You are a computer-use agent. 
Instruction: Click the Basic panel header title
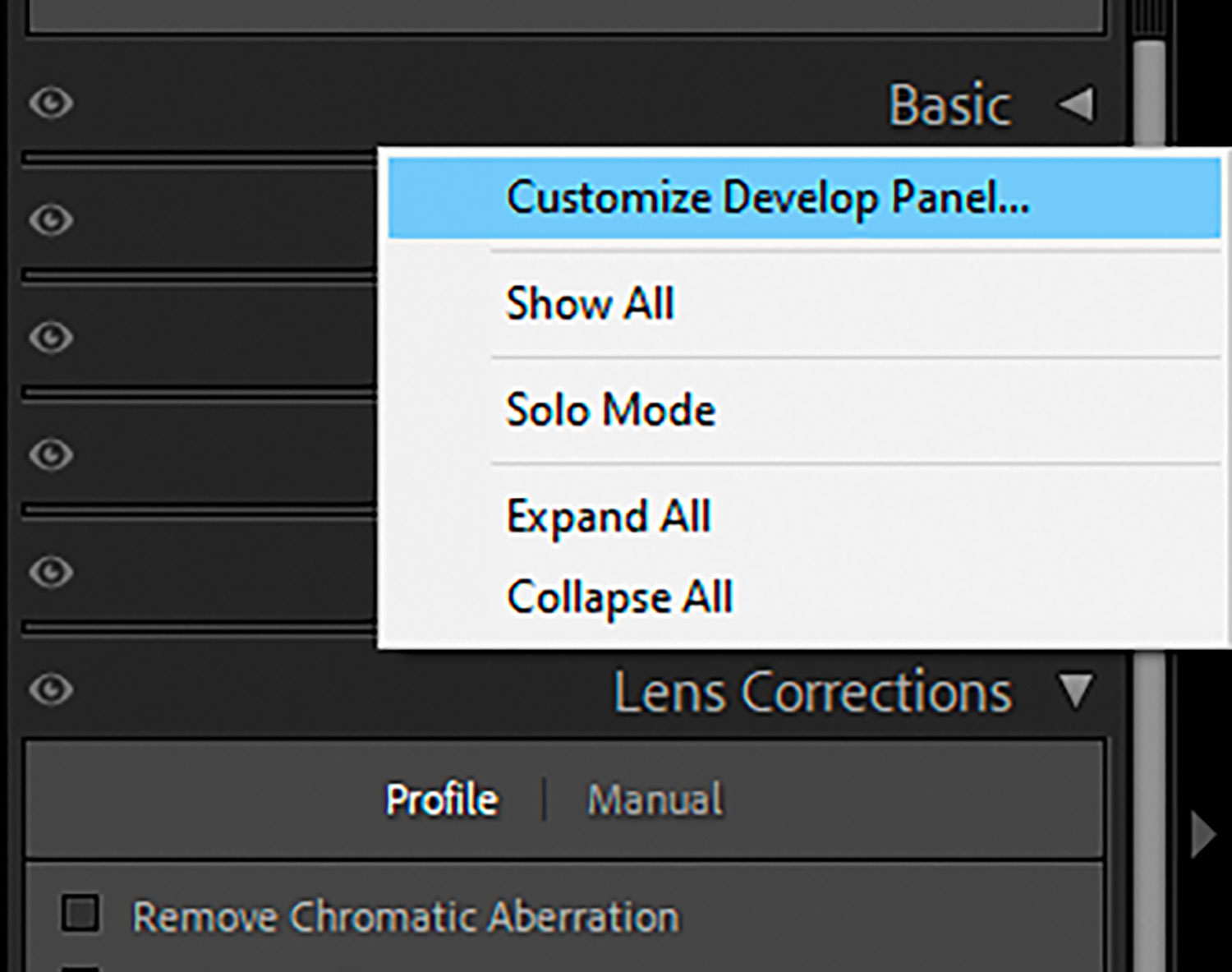point(949,105)
